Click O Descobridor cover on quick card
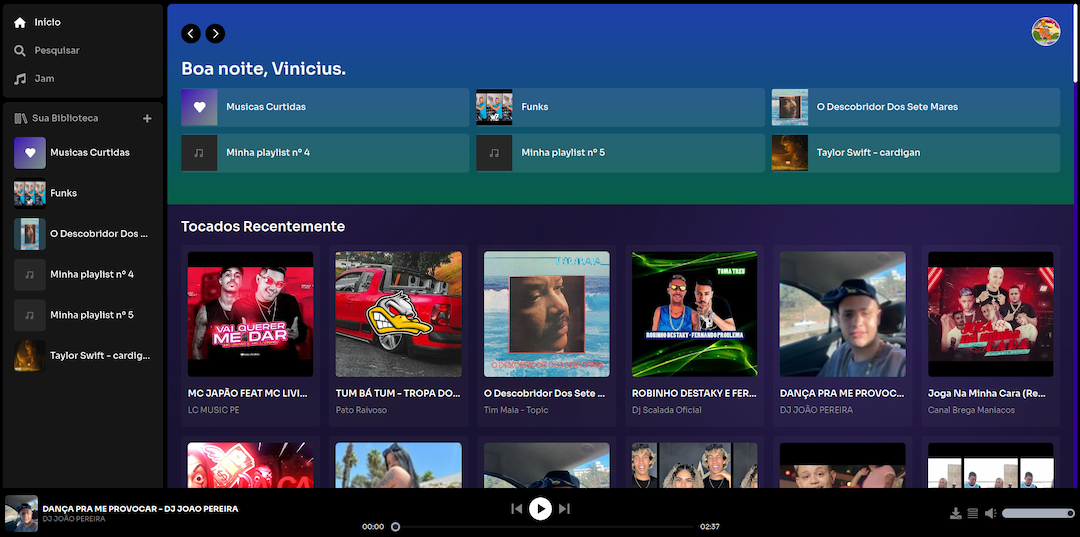Image resolution: width=1080 pixels, height=537 pixels. coord(789,107)
